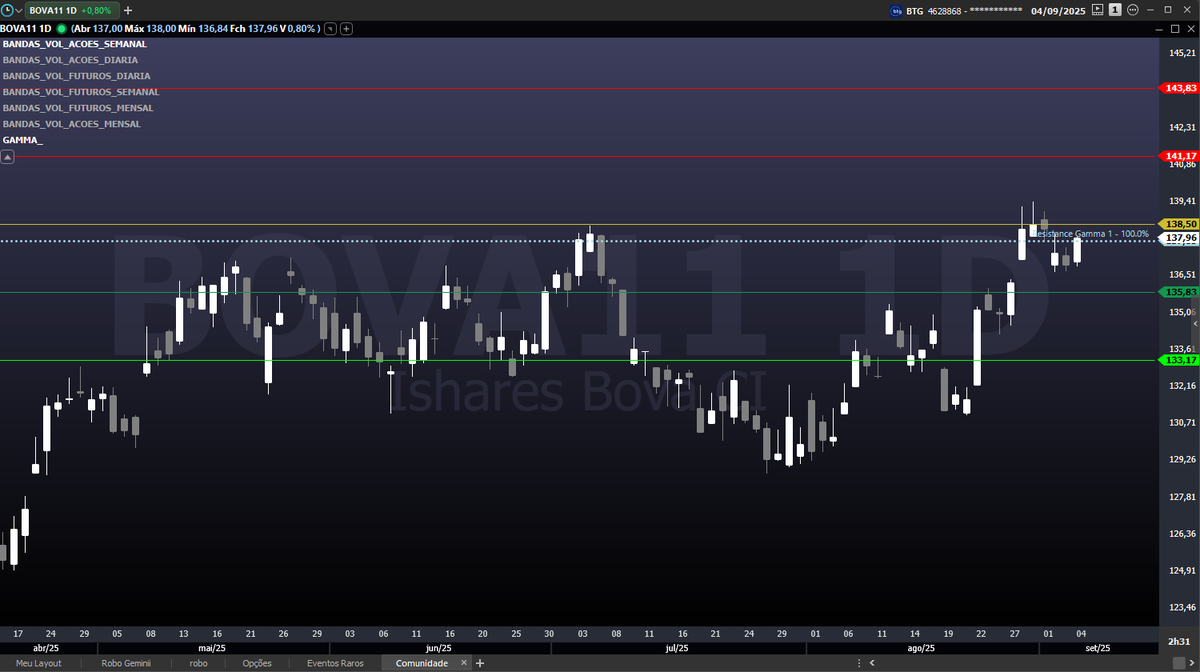This screenshot has height=672, width=1200.
Task: Click the green 135,83 price level tag
Action: (x=1179, y=292)
